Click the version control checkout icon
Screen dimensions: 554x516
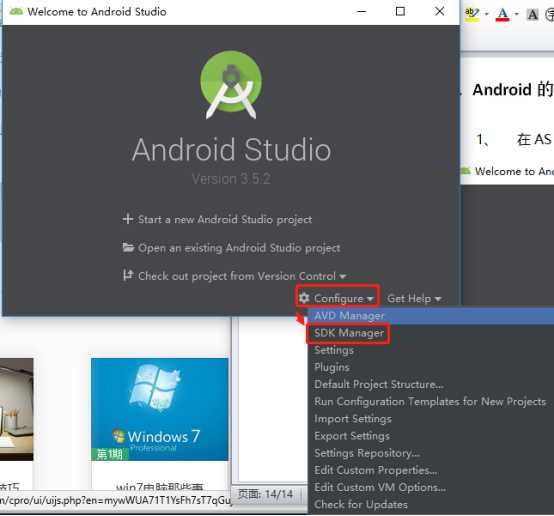pyautogui.click(x=128, y=275)
